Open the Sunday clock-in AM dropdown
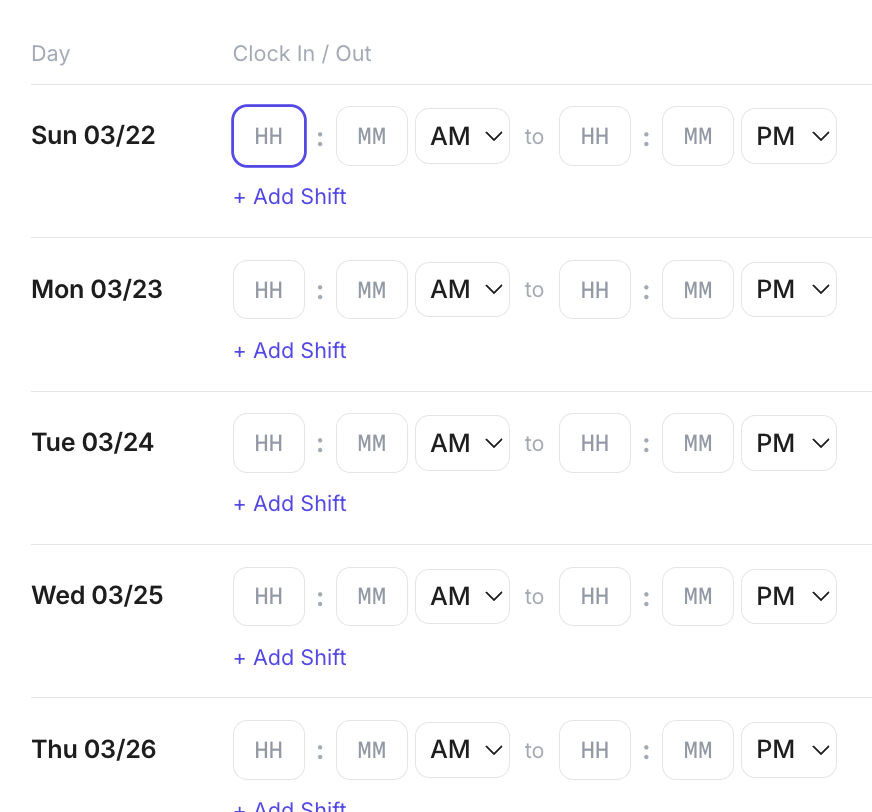The width and height of the screenshot is (872, 812). click(x=462, y=136)
